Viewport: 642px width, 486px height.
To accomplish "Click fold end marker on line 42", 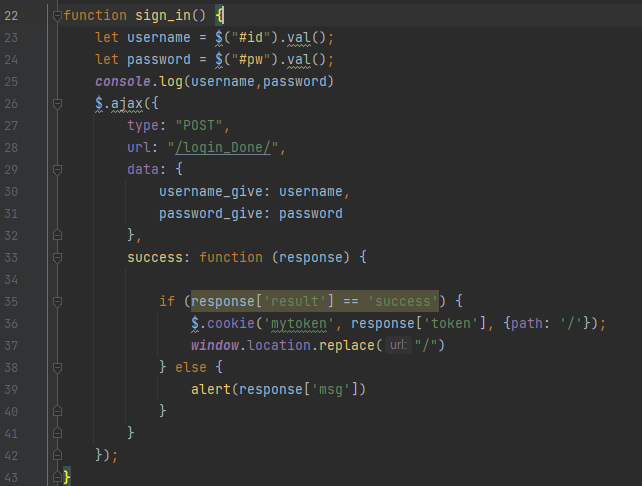I will point(57,455).
